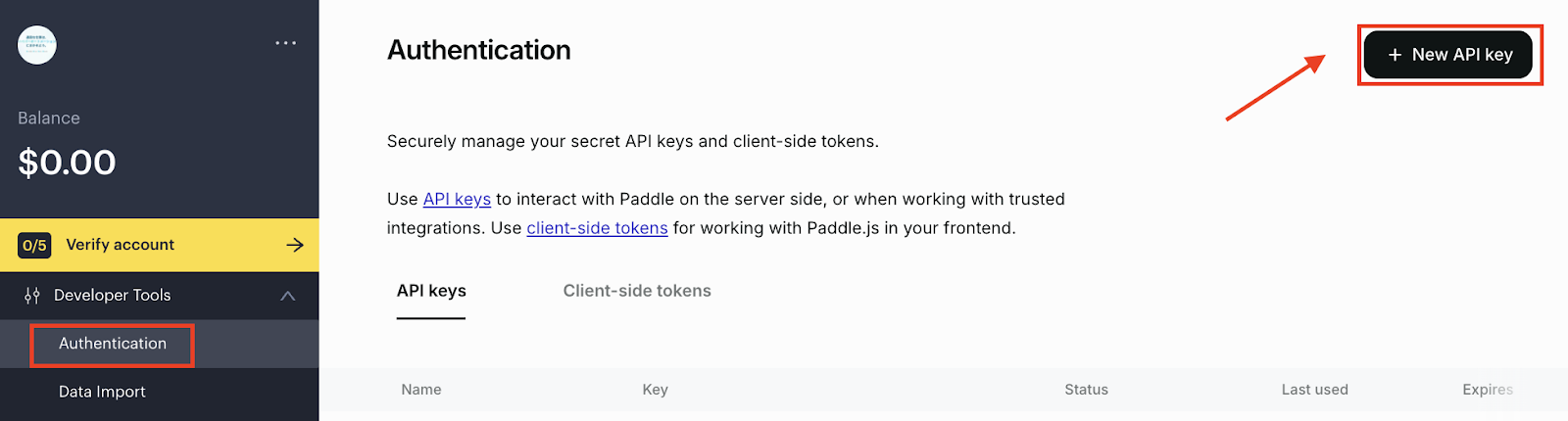Follow the API keys hyperlink
Image resolution: width=1568 pixels, height=421 pixels.
coord(457,199)
